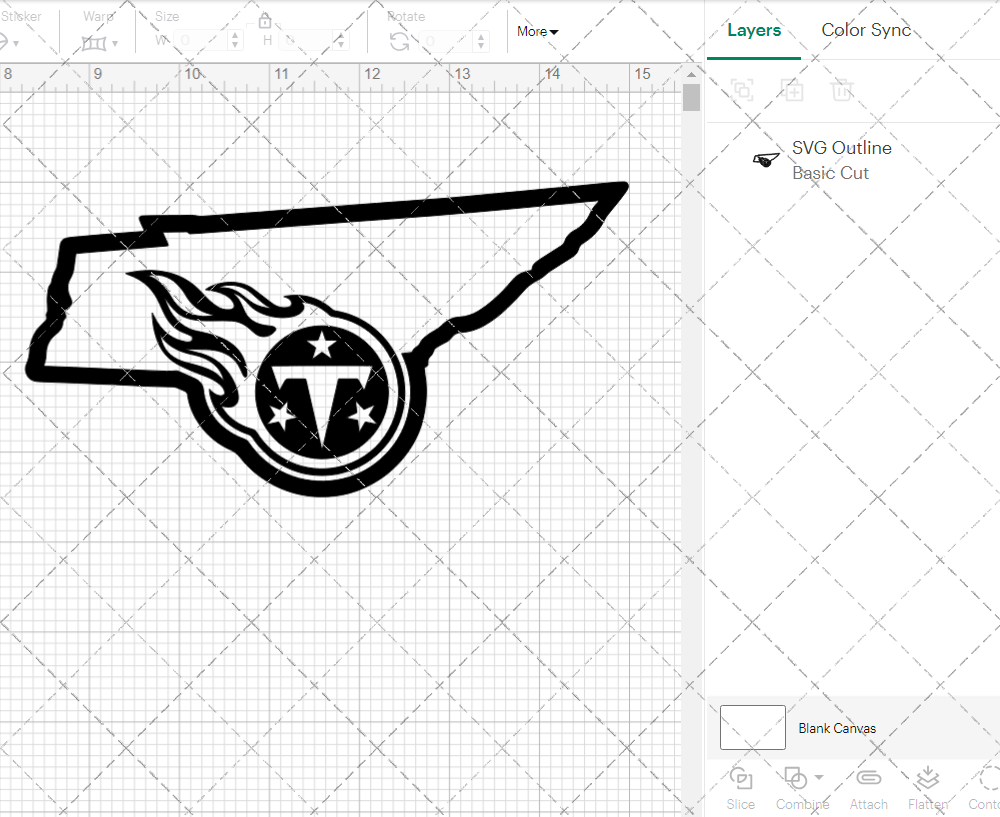Screen dimensions: 1000x817
Task: Click the SVG Outline layer thumbnail
Action: pyautogui.click(x=765, y=159)
